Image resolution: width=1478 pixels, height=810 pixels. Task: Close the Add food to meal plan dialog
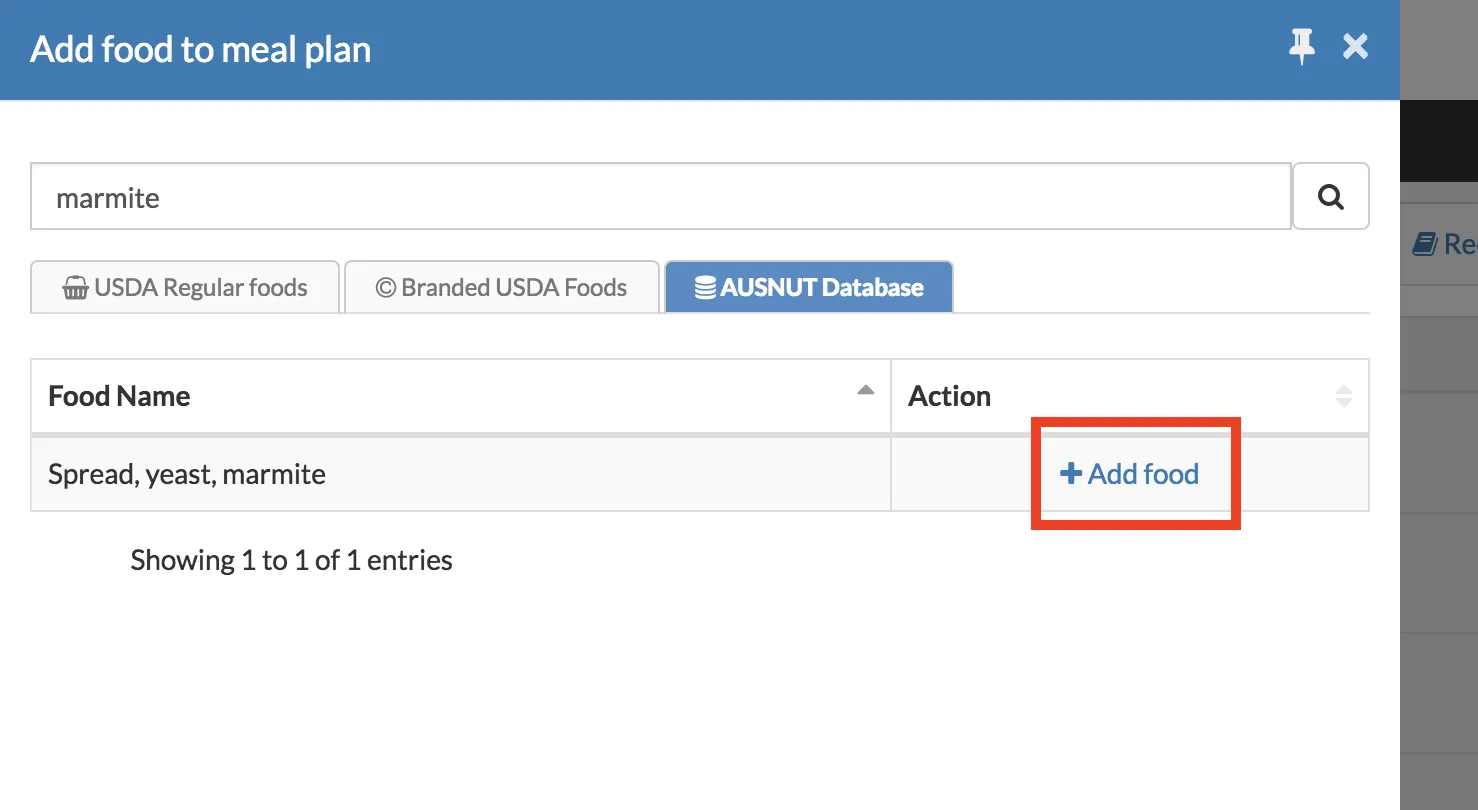[1355, 47]
